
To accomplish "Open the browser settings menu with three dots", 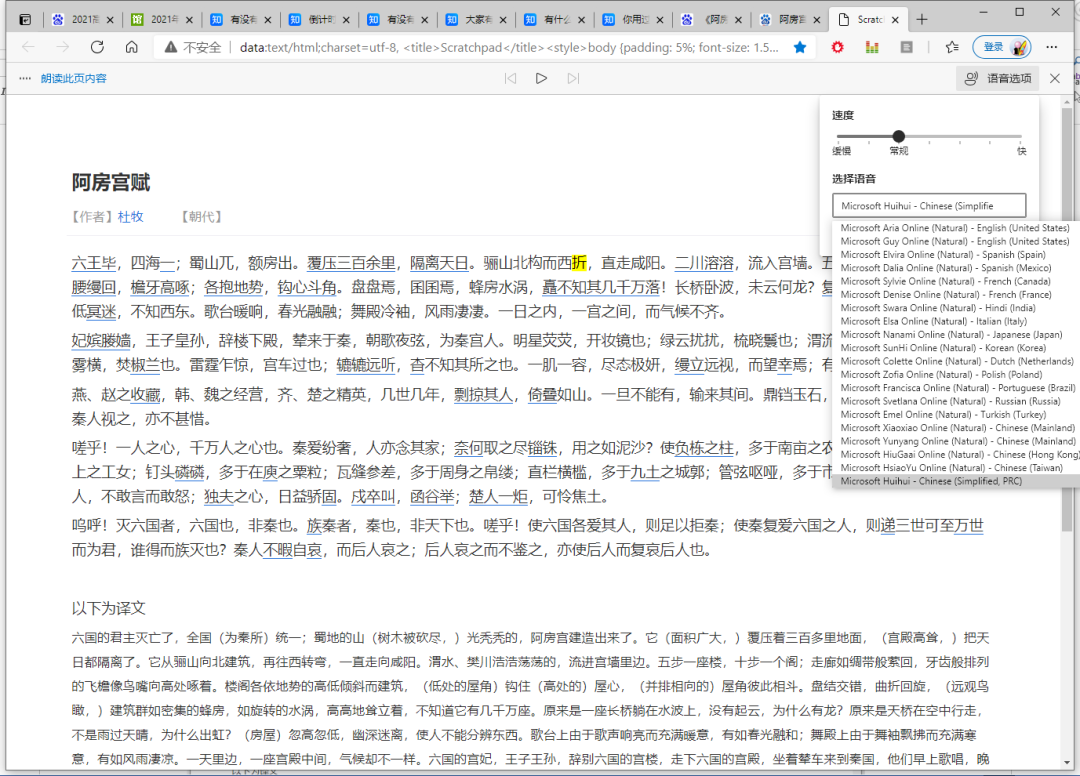I will (x=1051, y=47).
